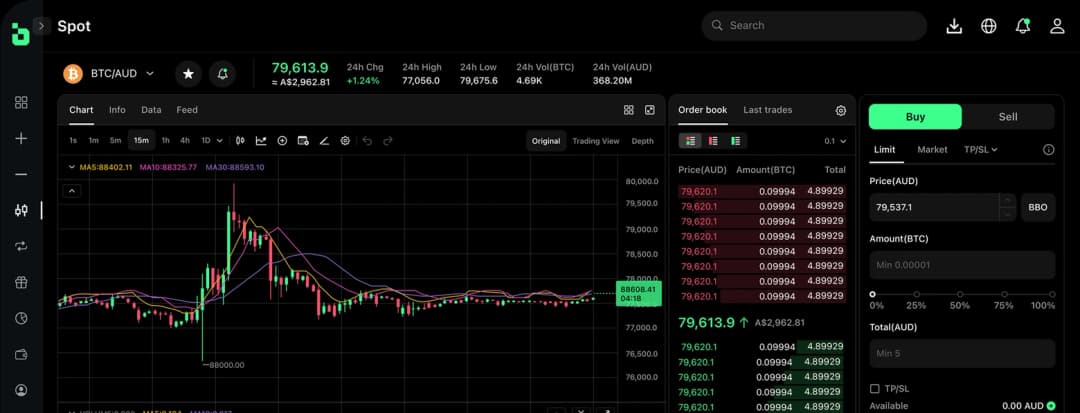Screen dimensions: 1080x413
Task: Switch to the Chart tab
Action: (x=81, y=110)
